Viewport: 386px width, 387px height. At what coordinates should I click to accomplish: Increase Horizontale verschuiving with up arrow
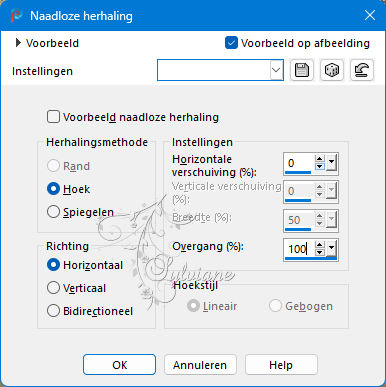point(320,159)
